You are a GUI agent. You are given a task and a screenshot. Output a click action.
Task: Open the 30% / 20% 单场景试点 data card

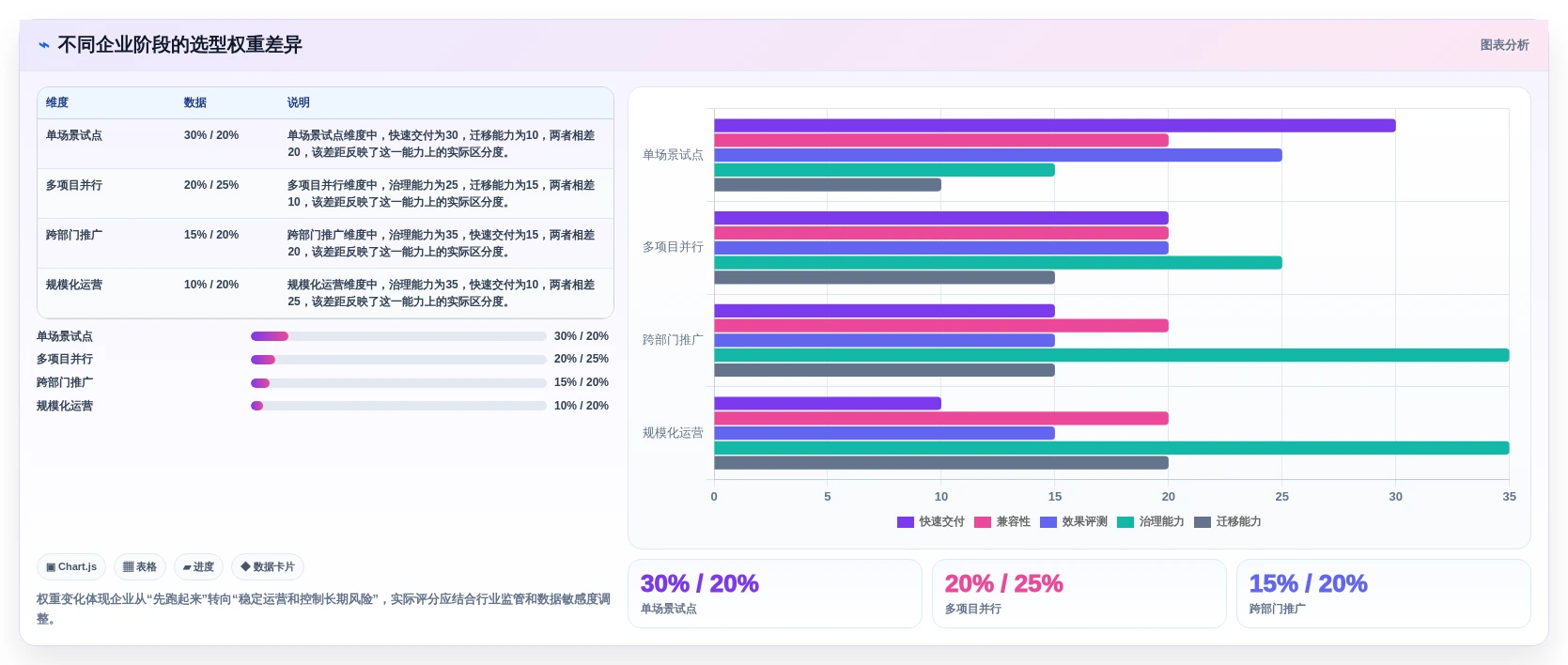click(775, 594)
